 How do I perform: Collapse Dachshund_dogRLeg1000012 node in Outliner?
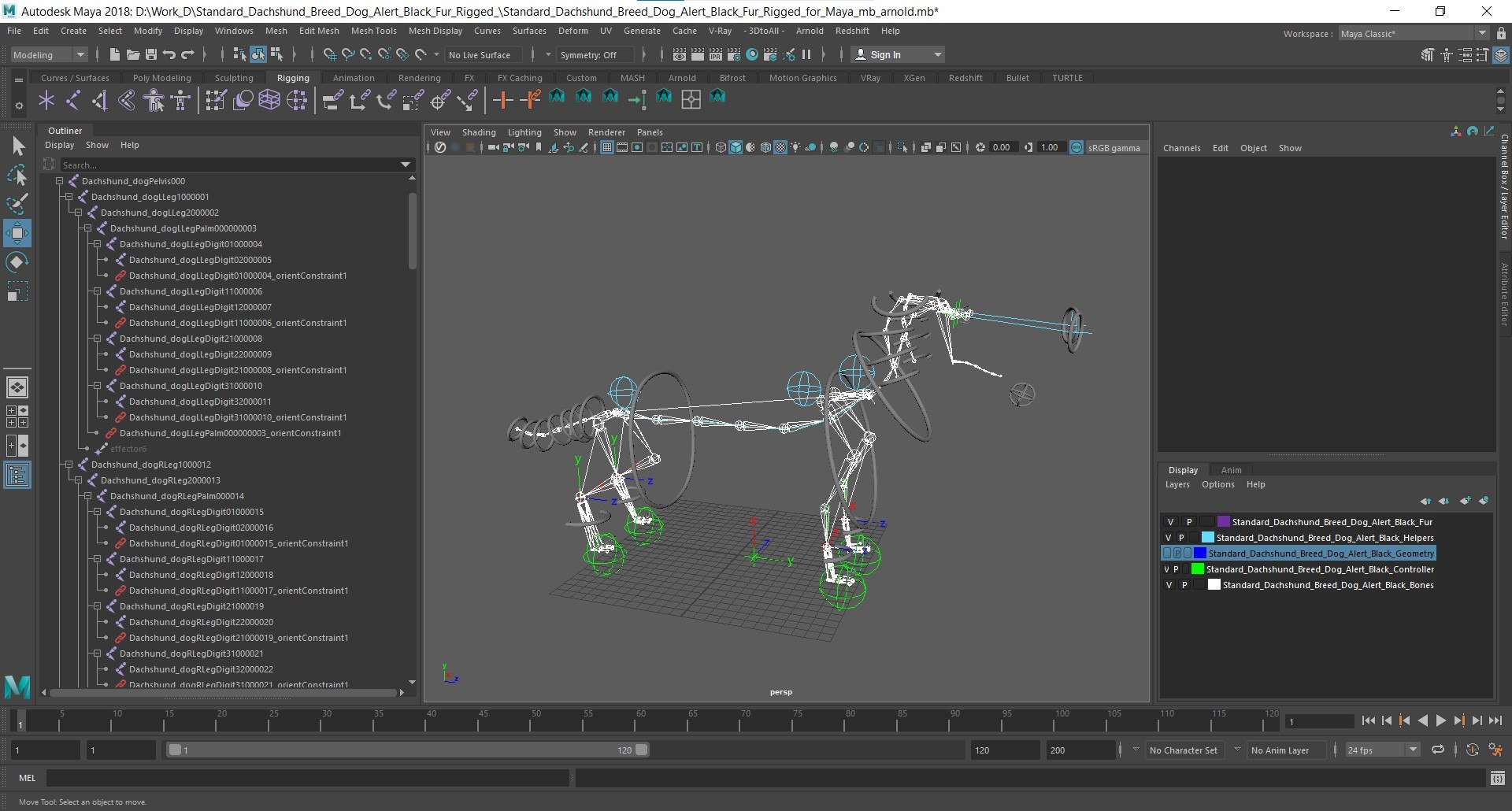coord(69,465)
